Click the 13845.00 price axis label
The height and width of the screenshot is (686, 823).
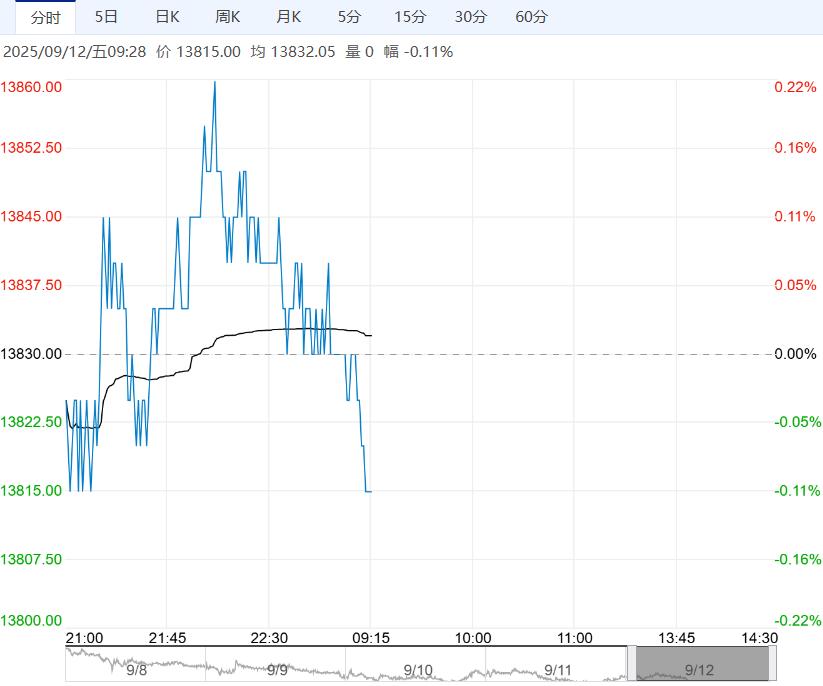(31, 216)
